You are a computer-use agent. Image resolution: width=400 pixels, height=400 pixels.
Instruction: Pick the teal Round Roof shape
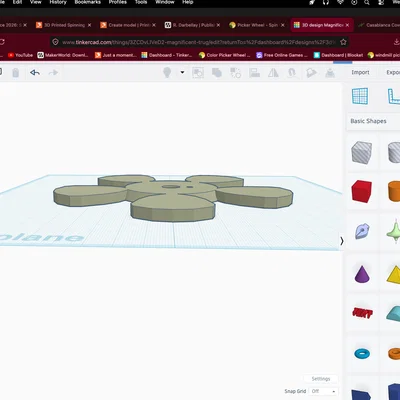pos(393,314)
